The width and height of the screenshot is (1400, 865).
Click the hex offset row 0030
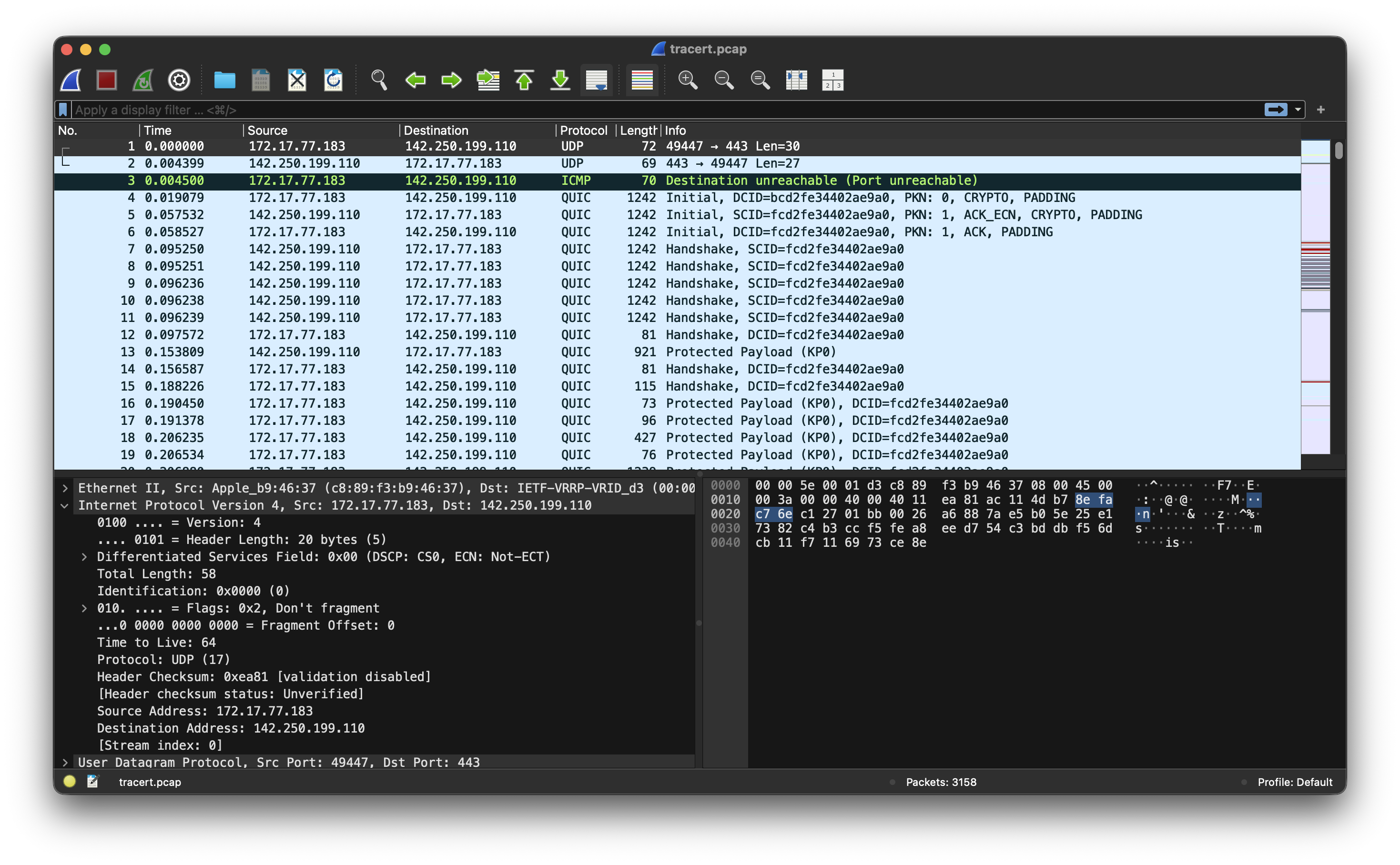point(725,529)
